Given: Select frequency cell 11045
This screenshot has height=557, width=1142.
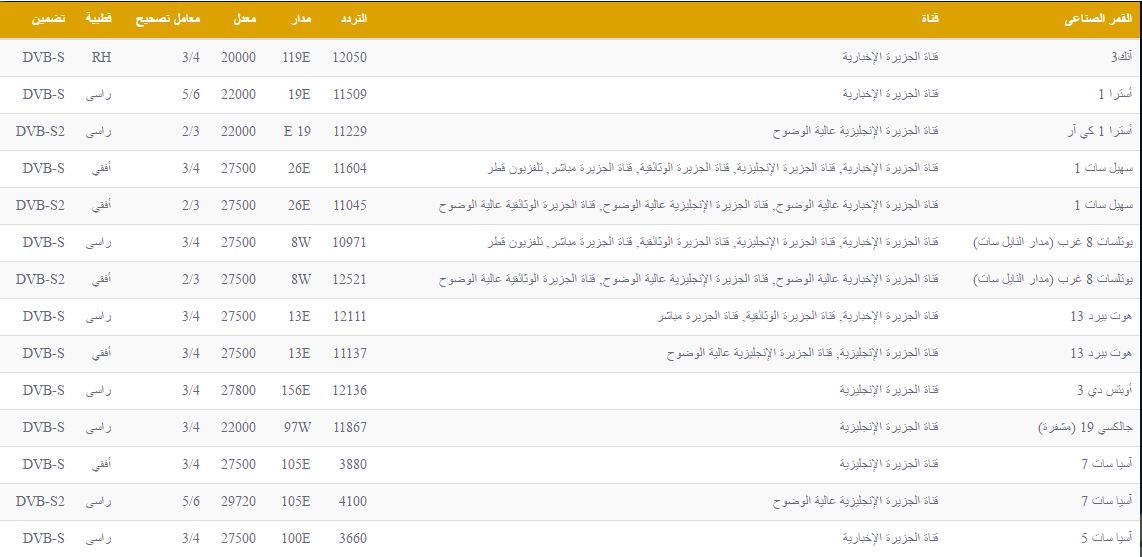Looking at the screenshot, I should point(350,206).
